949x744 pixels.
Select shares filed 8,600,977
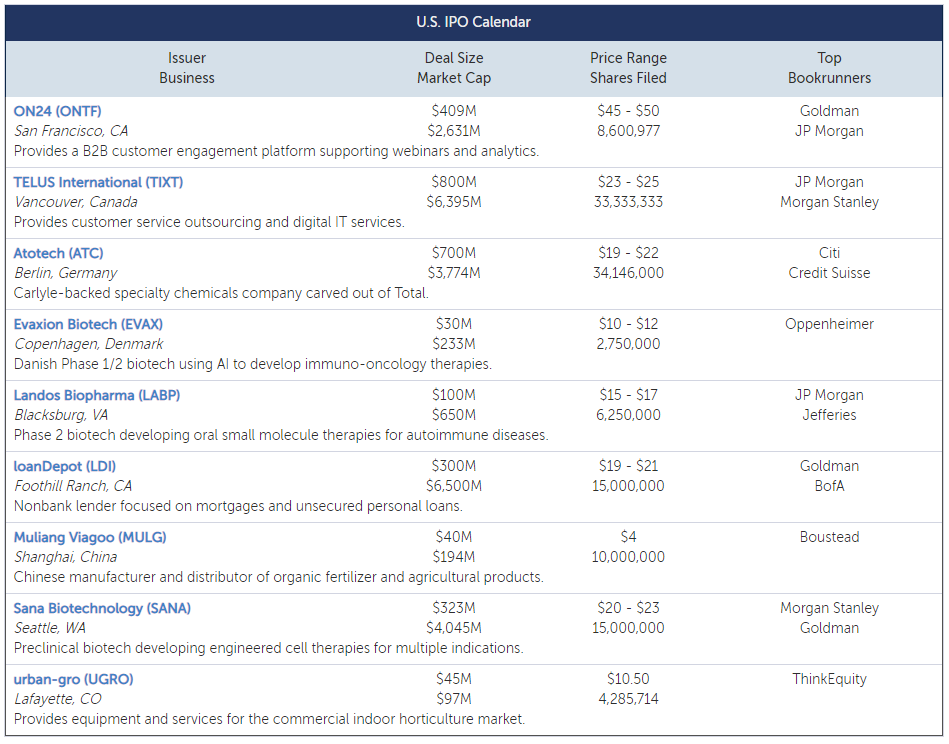(x=628, y=131)
